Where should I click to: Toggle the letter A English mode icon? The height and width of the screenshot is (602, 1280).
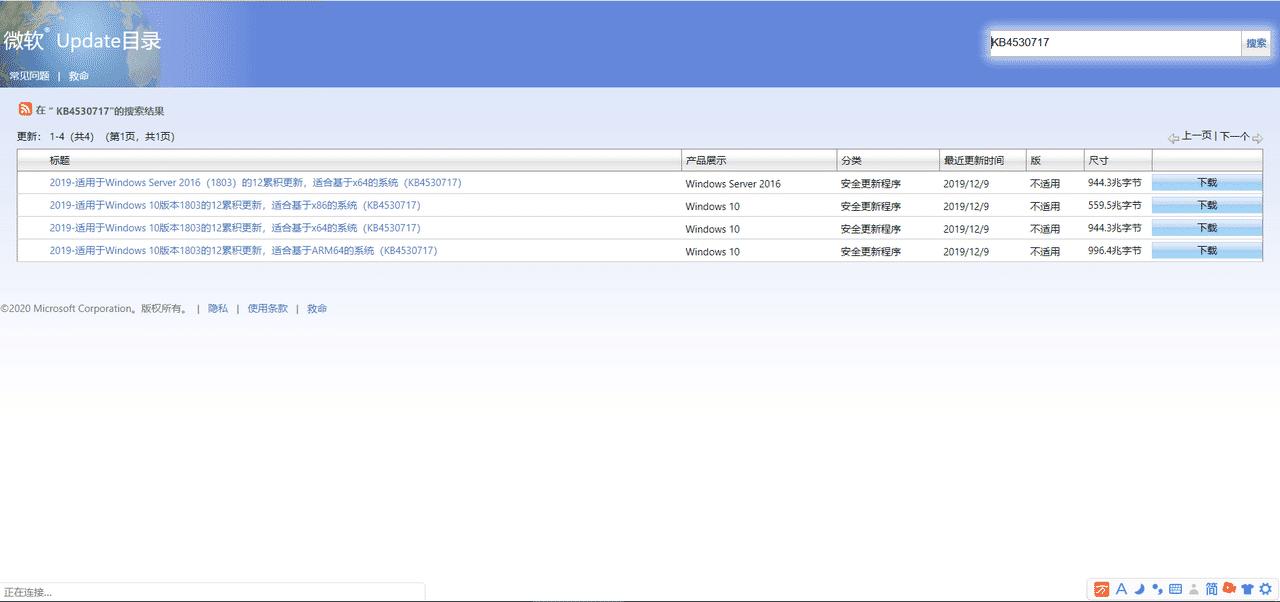(1121, 589)
